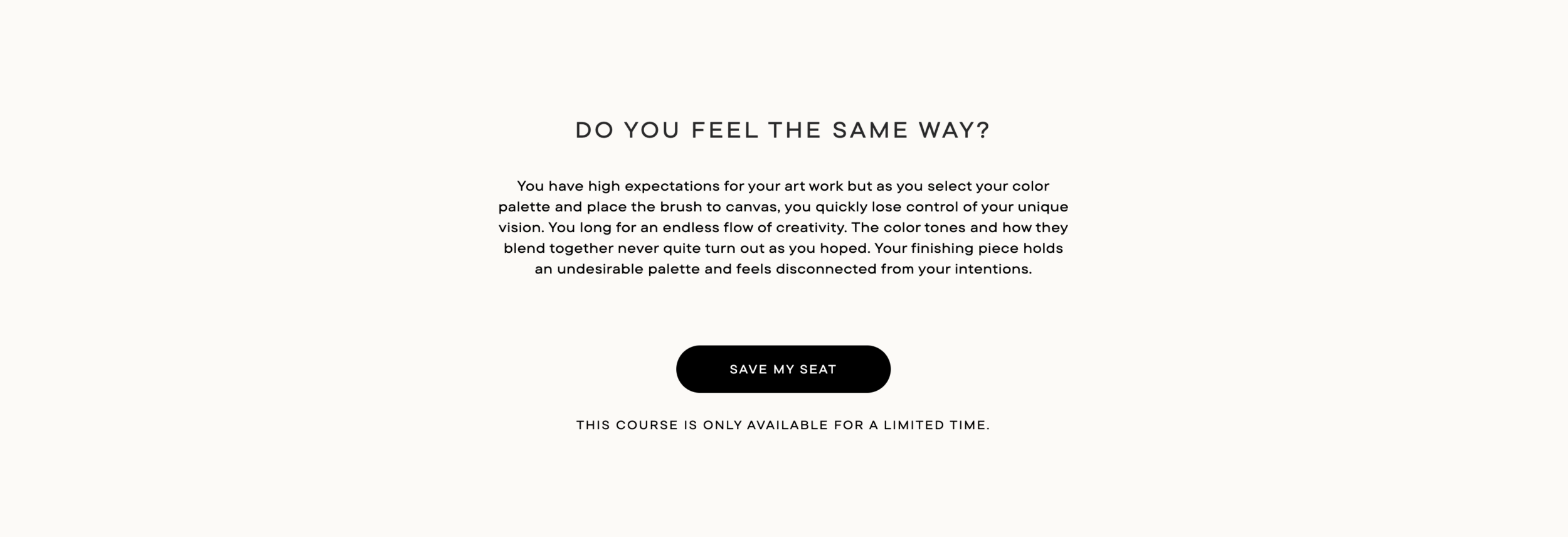Click the line beginning 'vision. You long for'
1568x537 pixels.
[783, 228]
